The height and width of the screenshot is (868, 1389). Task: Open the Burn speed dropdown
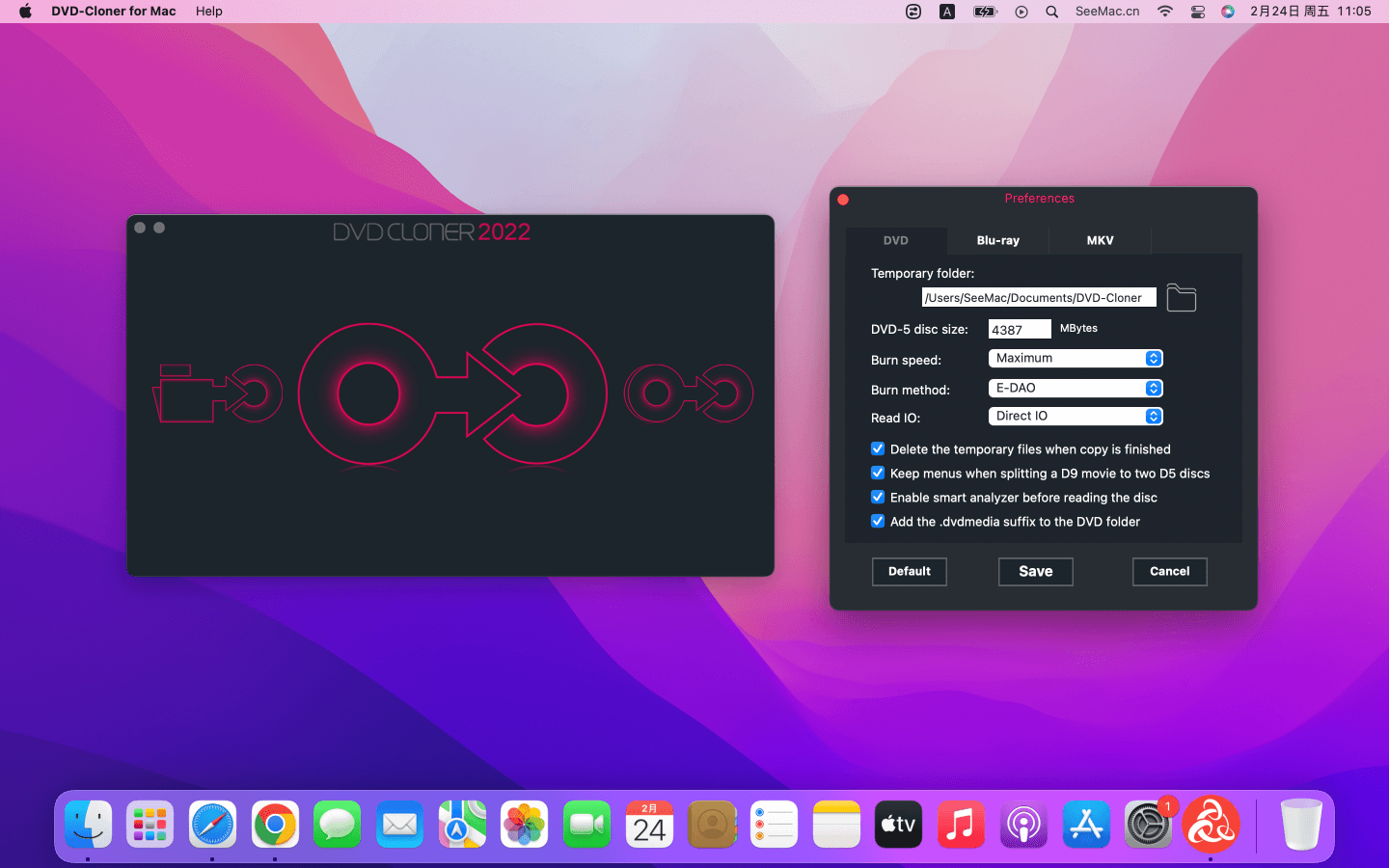[x=1076, y=359]
